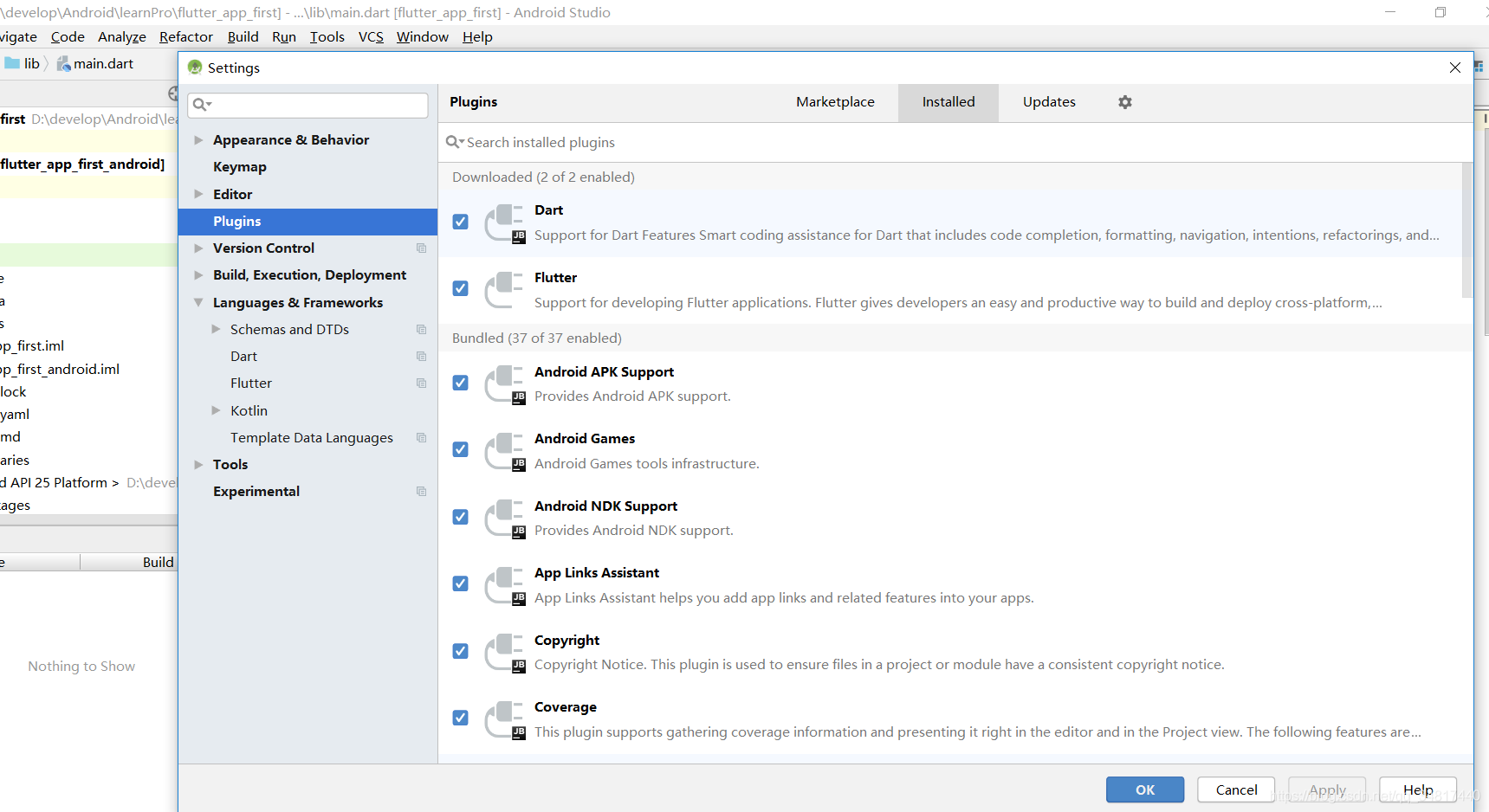Open the Refactor menu
This screenshot has height=812, width=1489.
pyautogui.click(x=185, y=36)
